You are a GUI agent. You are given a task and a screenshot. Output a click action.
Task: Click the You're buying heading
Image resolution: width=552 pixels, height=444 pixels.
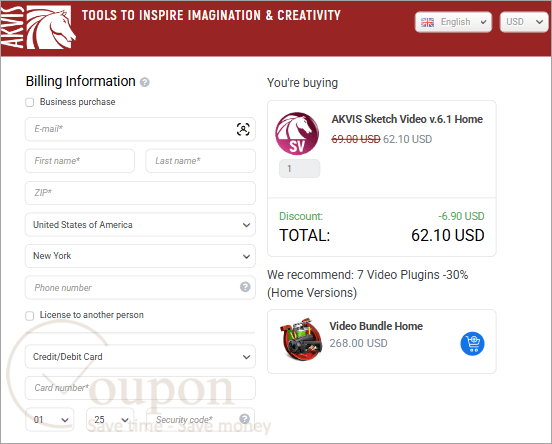click(x=302, y=83)
